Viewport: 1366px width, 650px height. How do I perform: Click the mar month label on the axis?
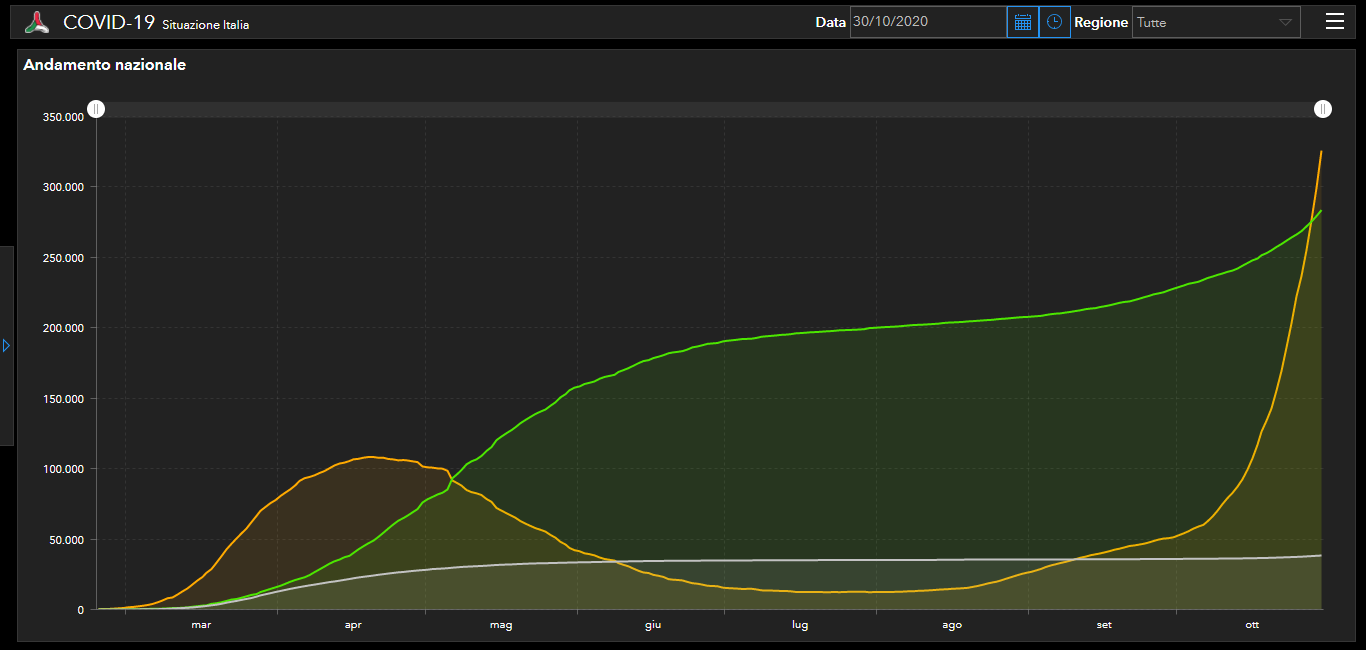(x=201, y=625)
